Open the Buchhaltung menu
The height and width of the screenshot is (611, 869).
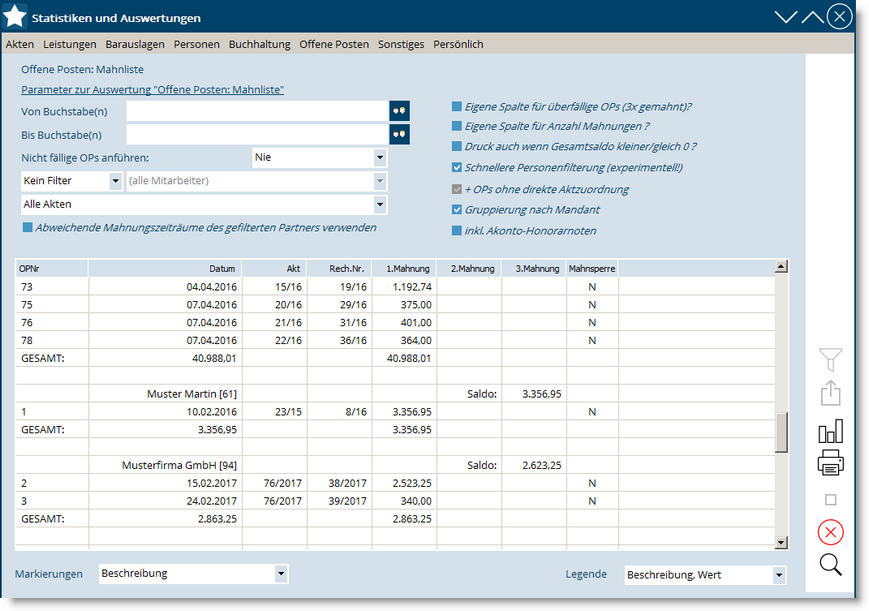[x=259, y=44]
